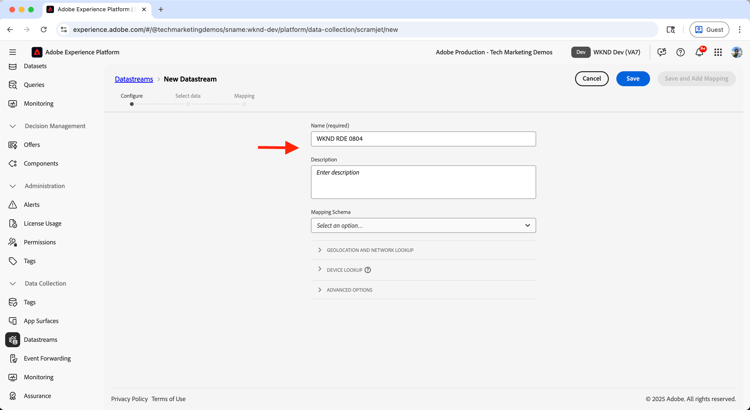Open Event Forwarding in sidebar
Screen dimensions: 750x410
coord(47,358)
